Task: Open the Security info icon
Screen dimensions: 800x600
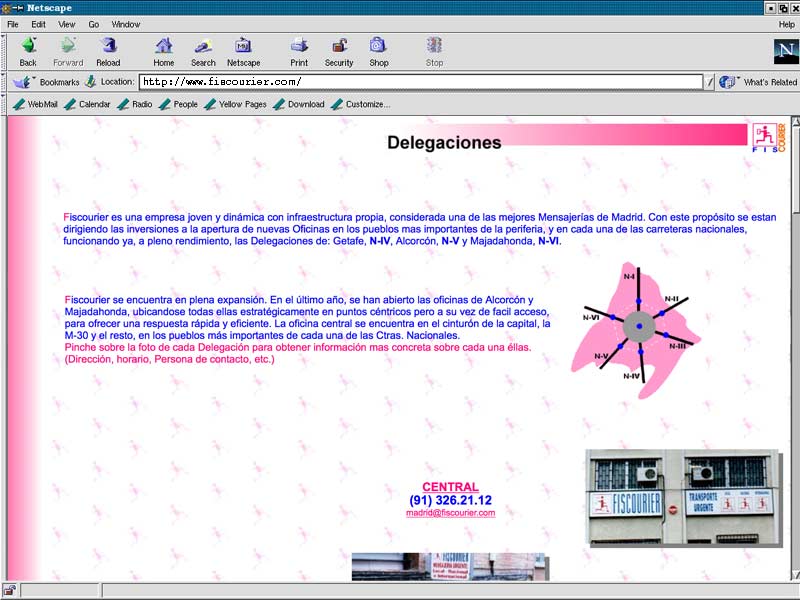Action: click(339, 45)
